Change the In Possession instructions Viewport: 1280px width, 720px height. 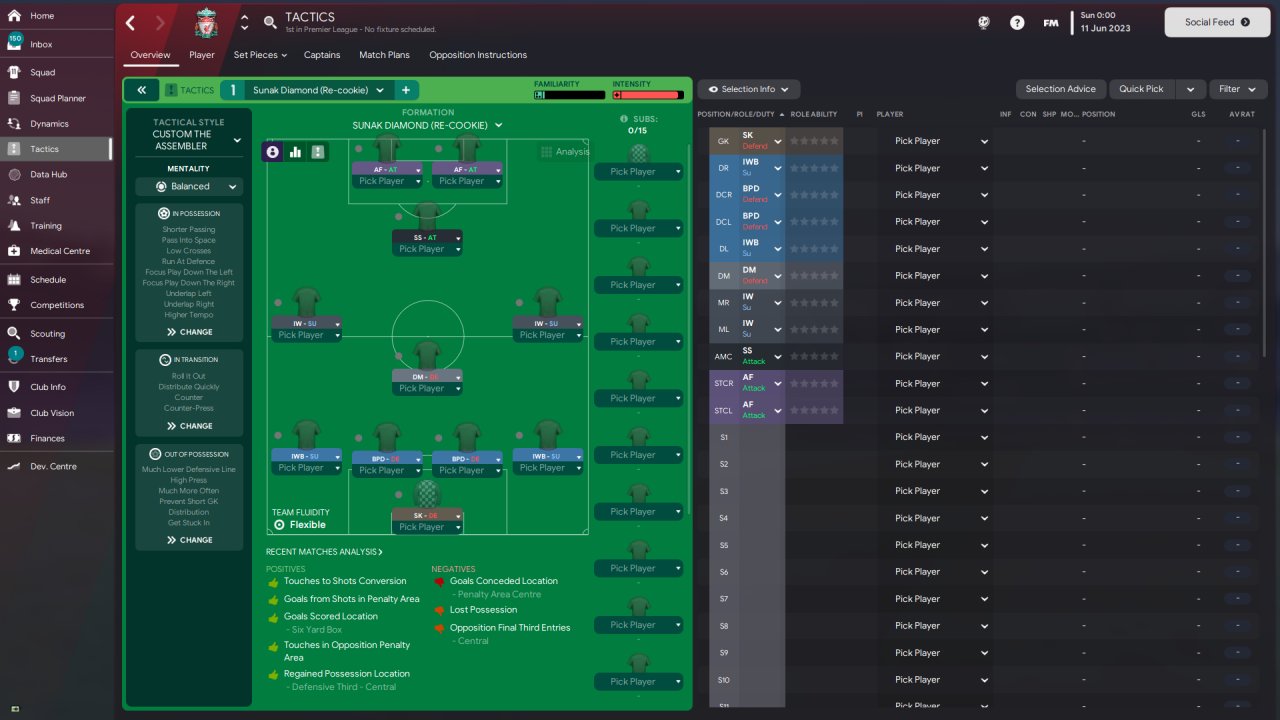click(x=189, y=332)
